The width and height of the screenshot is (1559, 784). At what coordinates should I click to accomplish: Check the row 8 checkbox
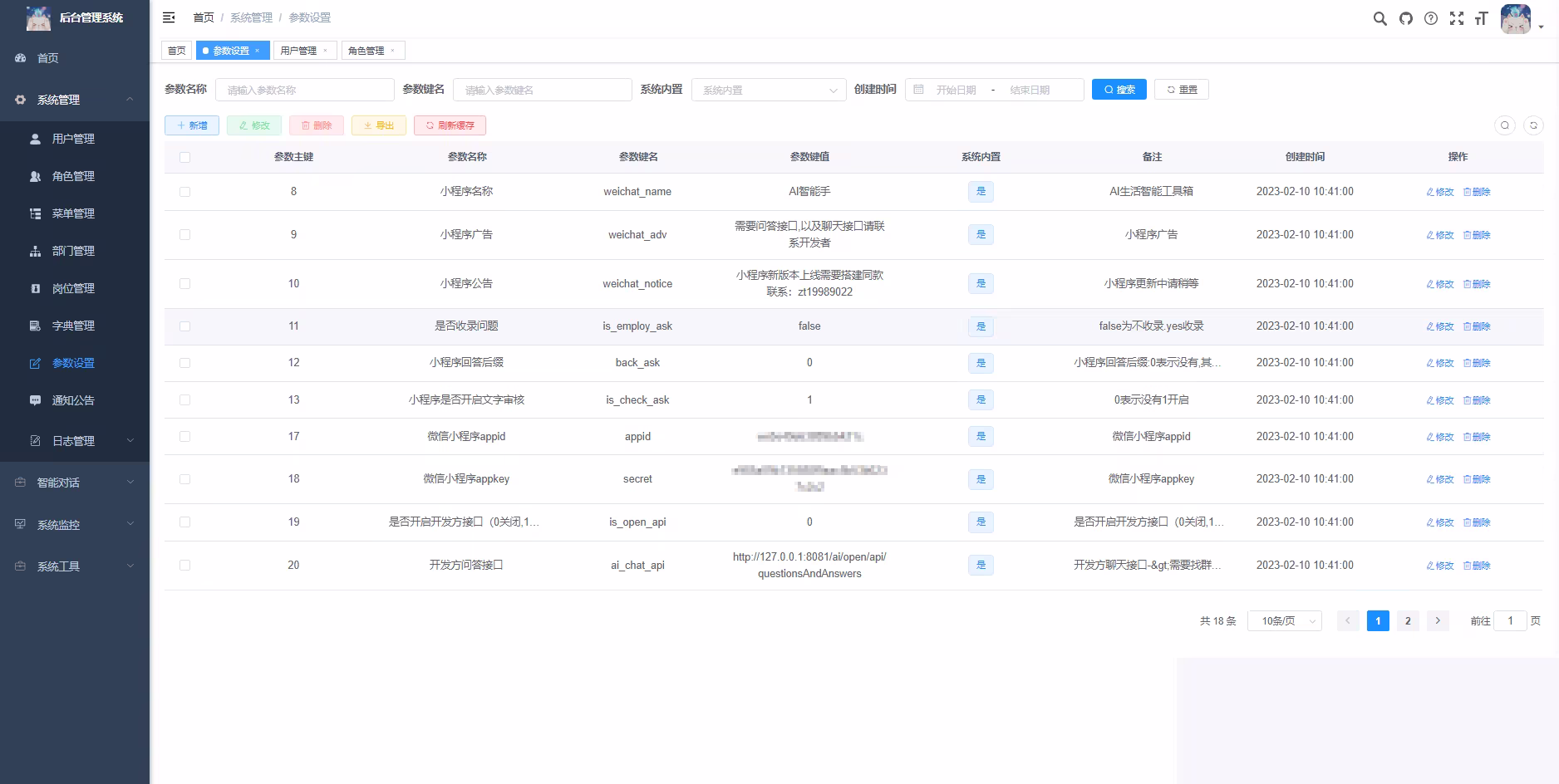pos(184,192)
